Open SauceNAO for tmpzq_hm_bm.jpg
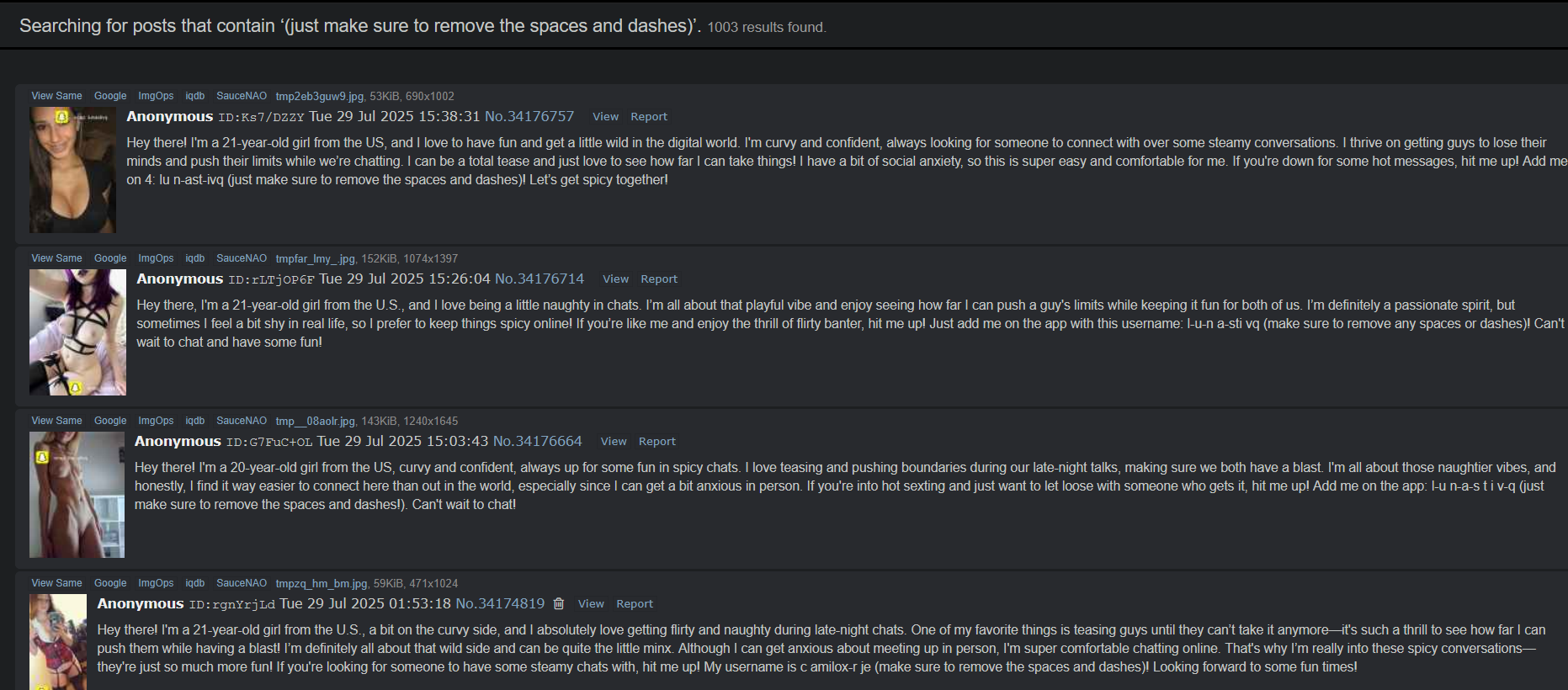The height and width of the screenshot is (690, 1568). click(x=242, y=583)
